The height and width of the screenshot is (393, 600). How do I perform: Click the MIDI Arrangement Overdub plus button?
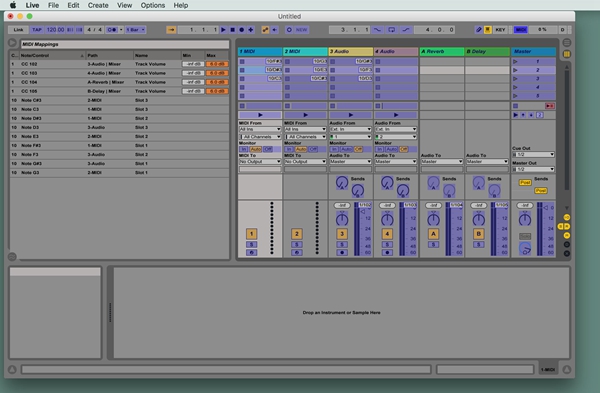pos(251,29)
